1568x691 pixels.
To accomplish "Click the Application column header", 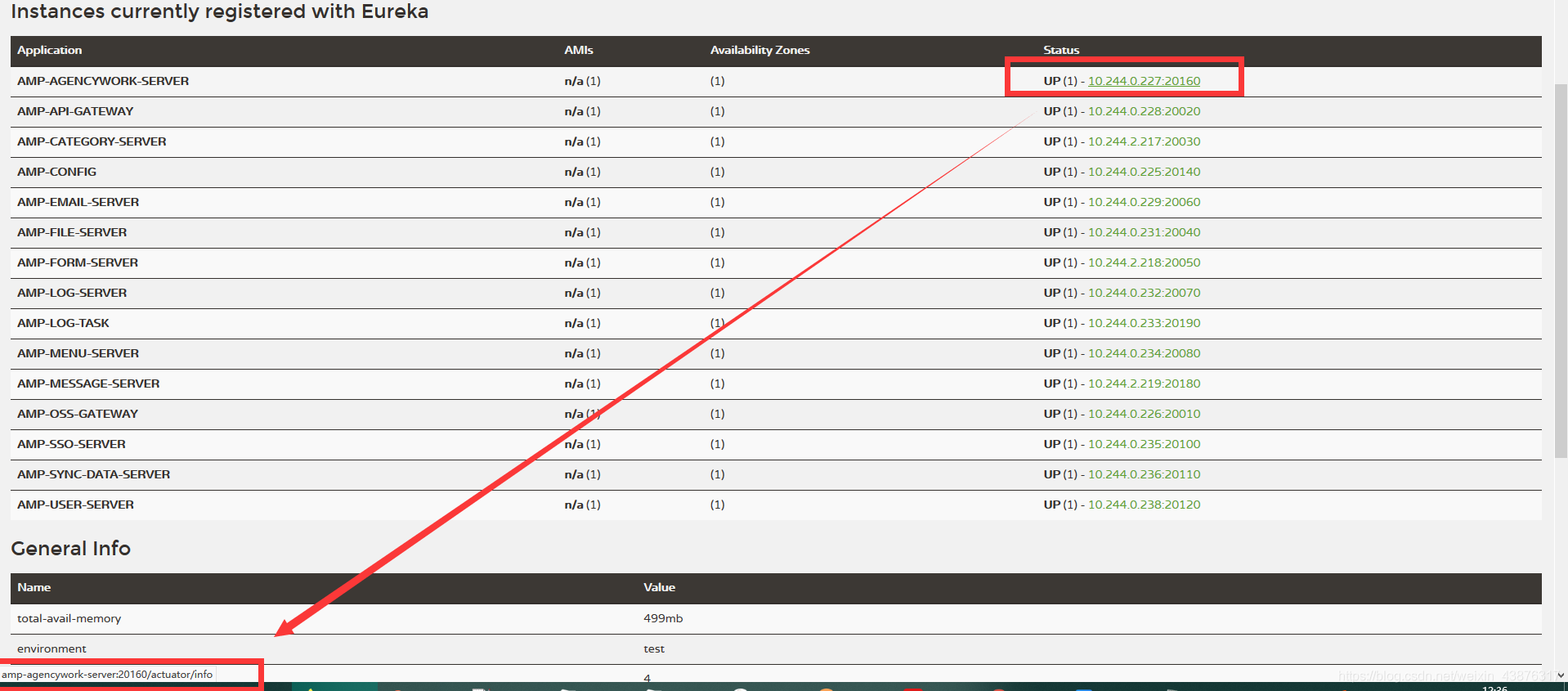I will [x=50, y=50].
